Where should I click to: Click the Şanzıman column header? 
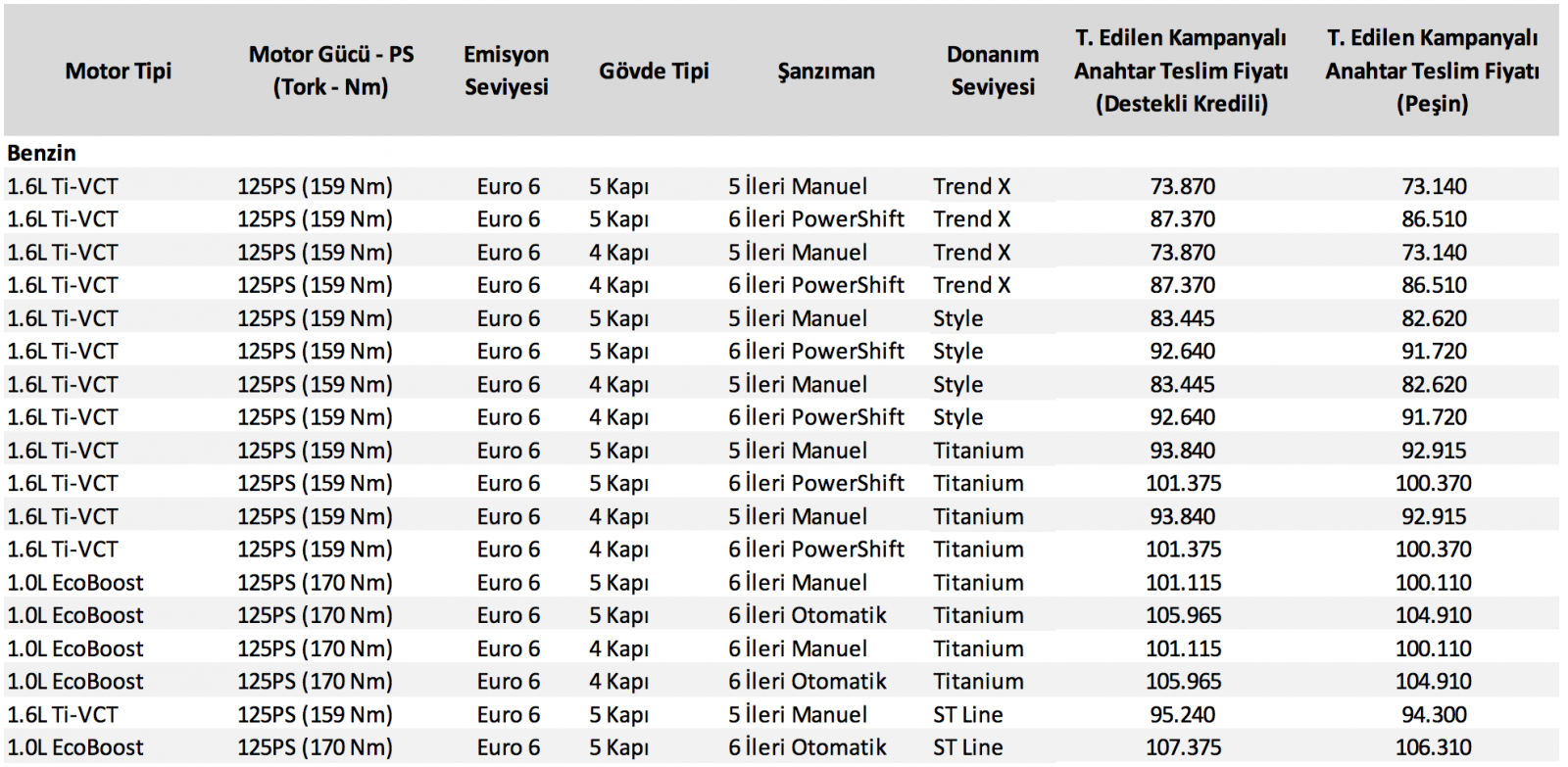coord(826,72)
